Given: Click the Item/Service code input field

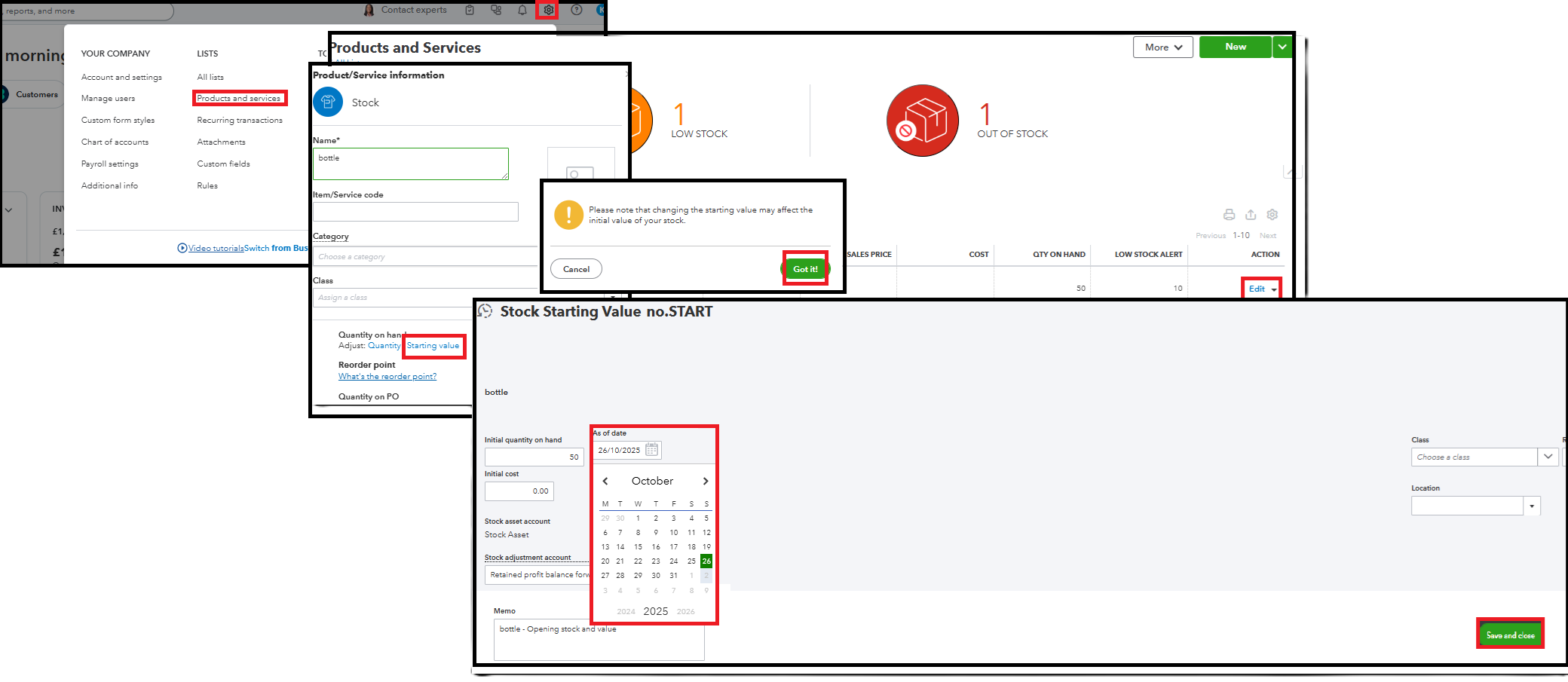Looking at the screenshot, I should tap(415, 212).
